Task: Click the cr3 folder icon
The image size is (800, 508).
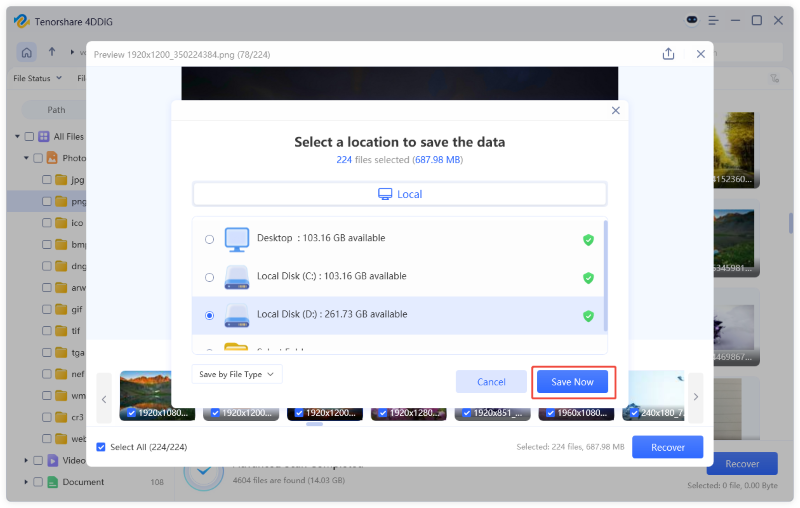Action: (61, 417)
